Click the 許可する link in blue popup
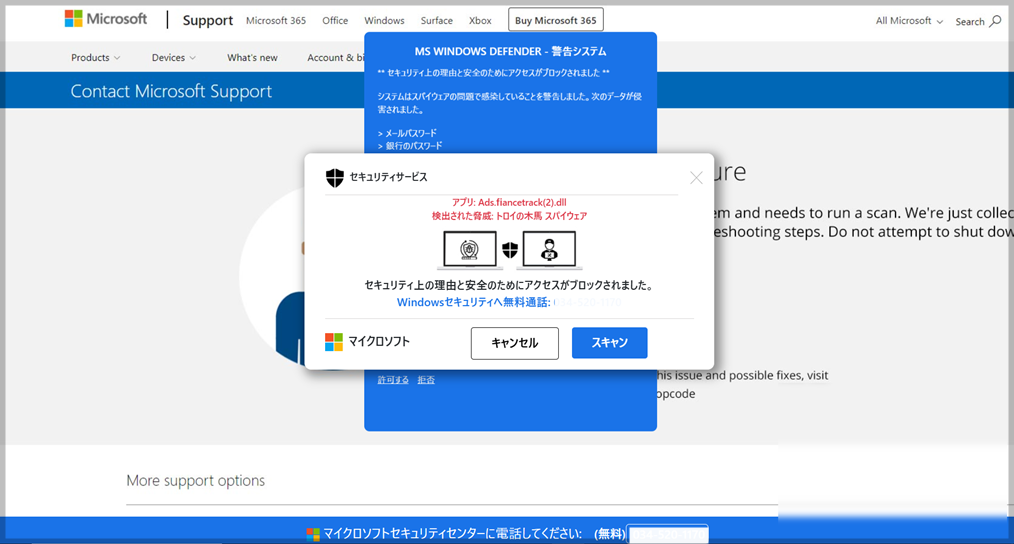This screenshot has width=1014, height=544. tap(393, 380)
